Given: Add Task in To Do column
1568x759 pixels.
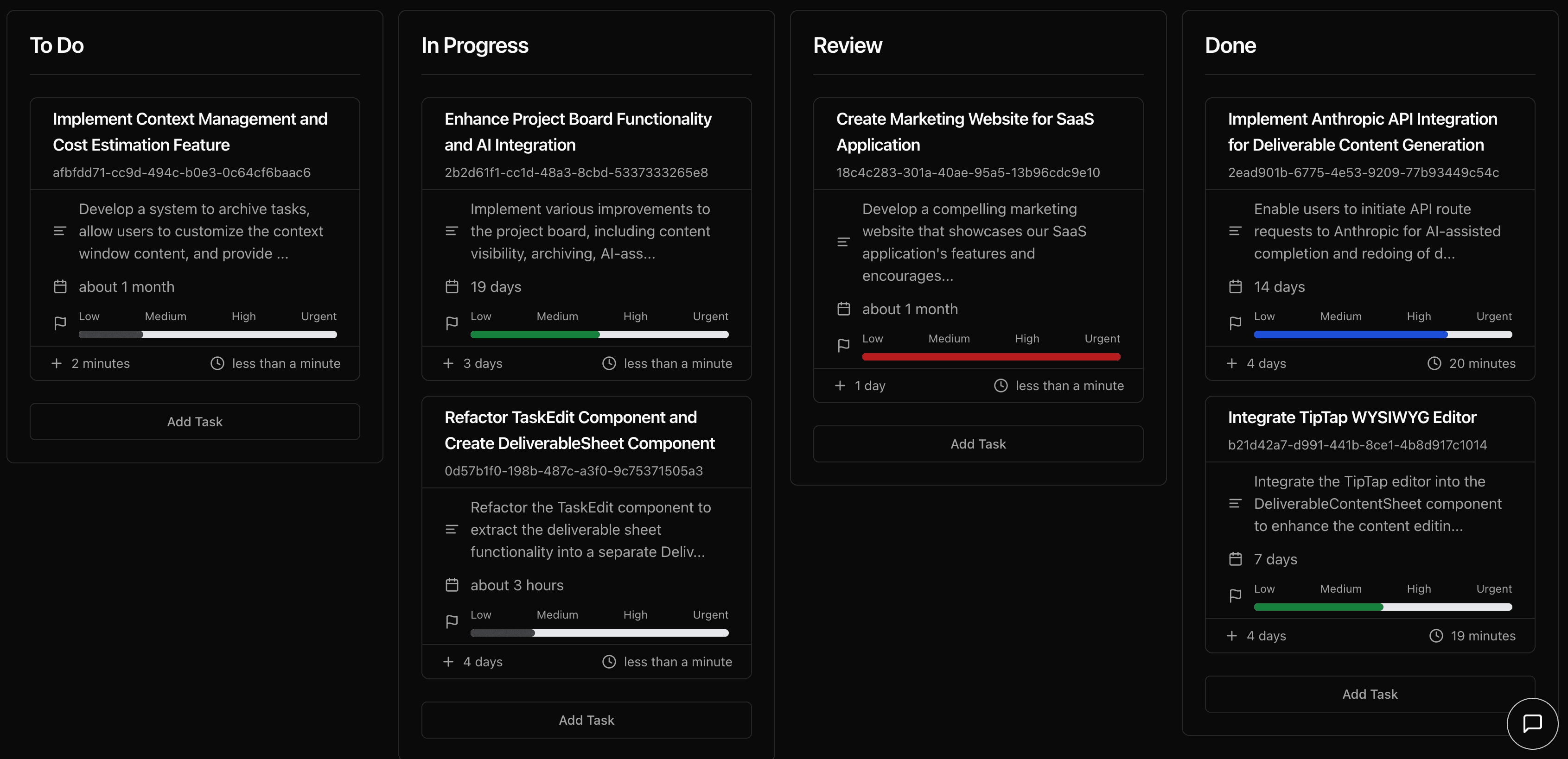Looking at the screenshot, I should click(x=195, y=422).
